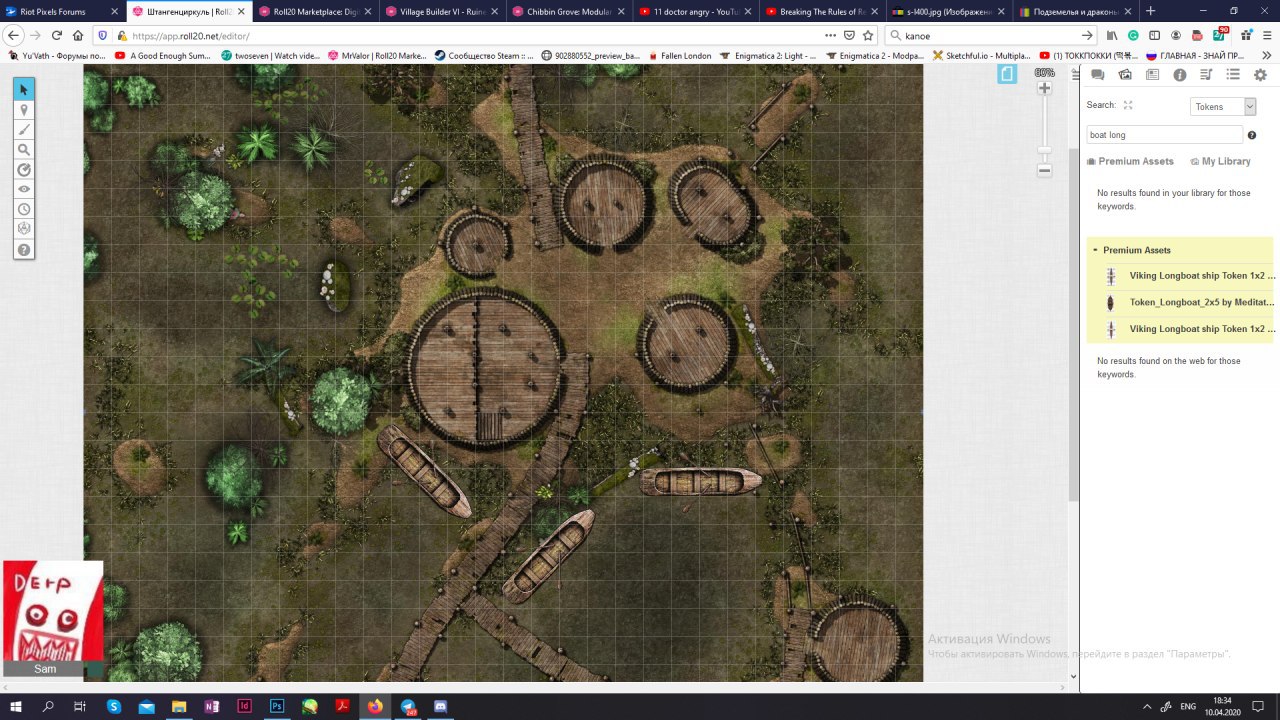1280x720 pixels.
Task: Click the 'boat long' search field
Action: click(x=1165, y=135)
